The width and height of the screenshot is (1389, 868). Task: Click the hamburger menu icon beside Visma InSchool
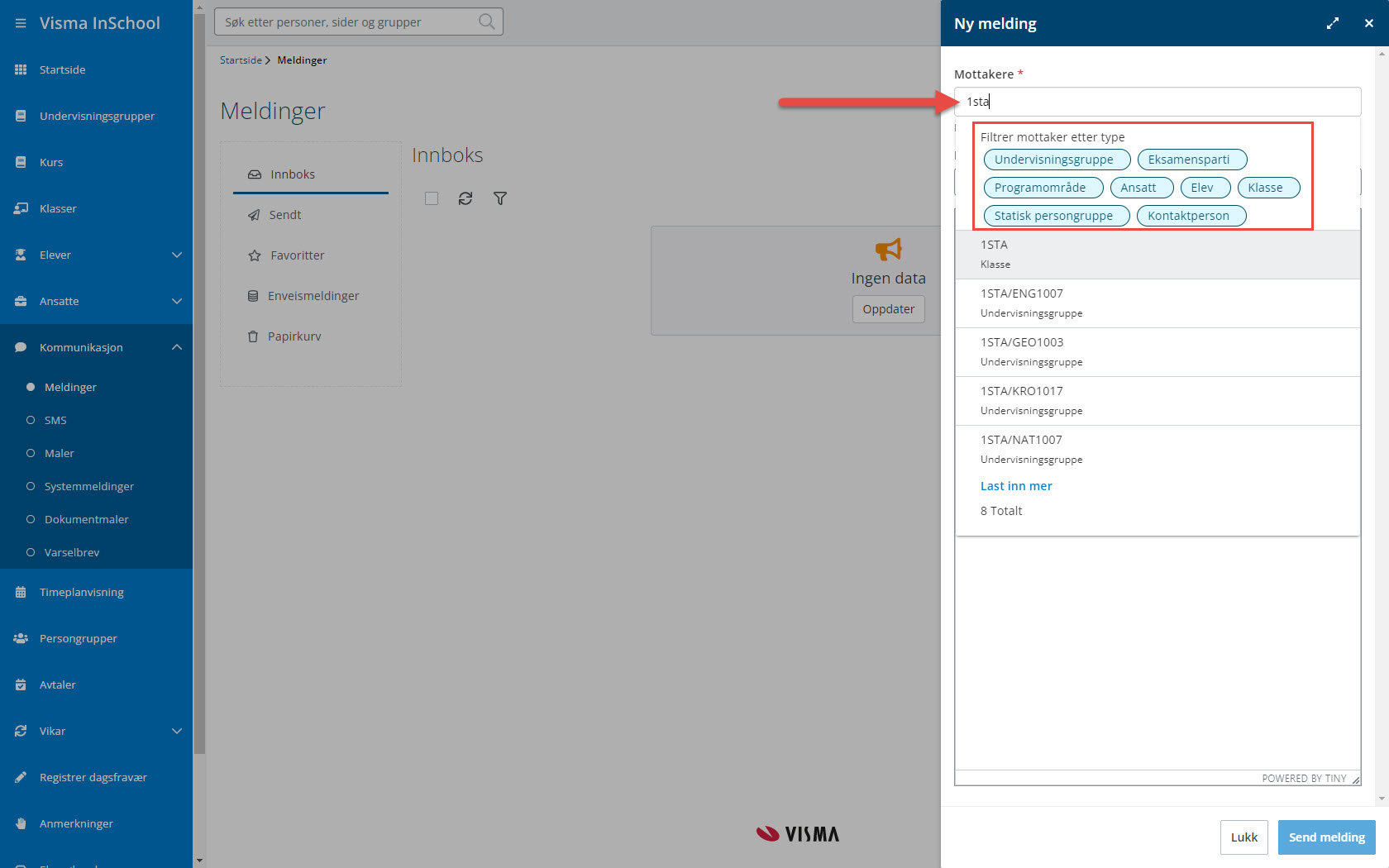[x=21, y=23]
